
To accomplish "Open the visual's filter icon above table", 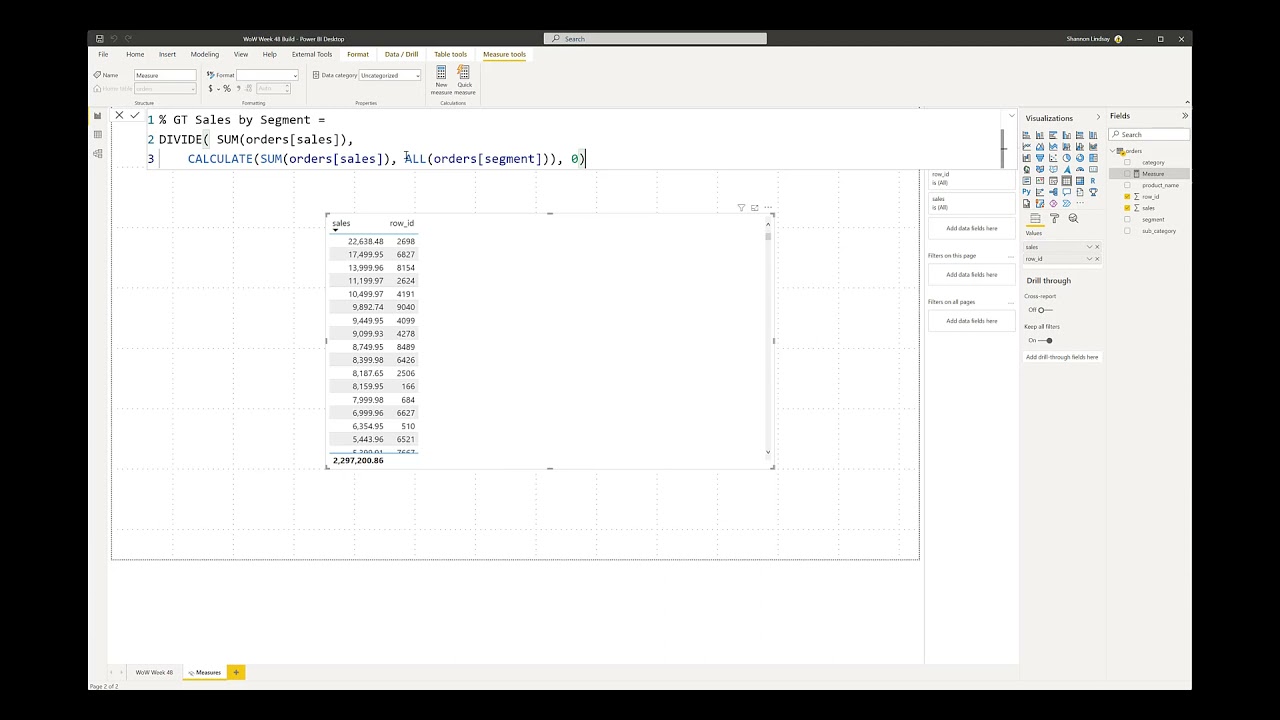I will click(741, 208).
